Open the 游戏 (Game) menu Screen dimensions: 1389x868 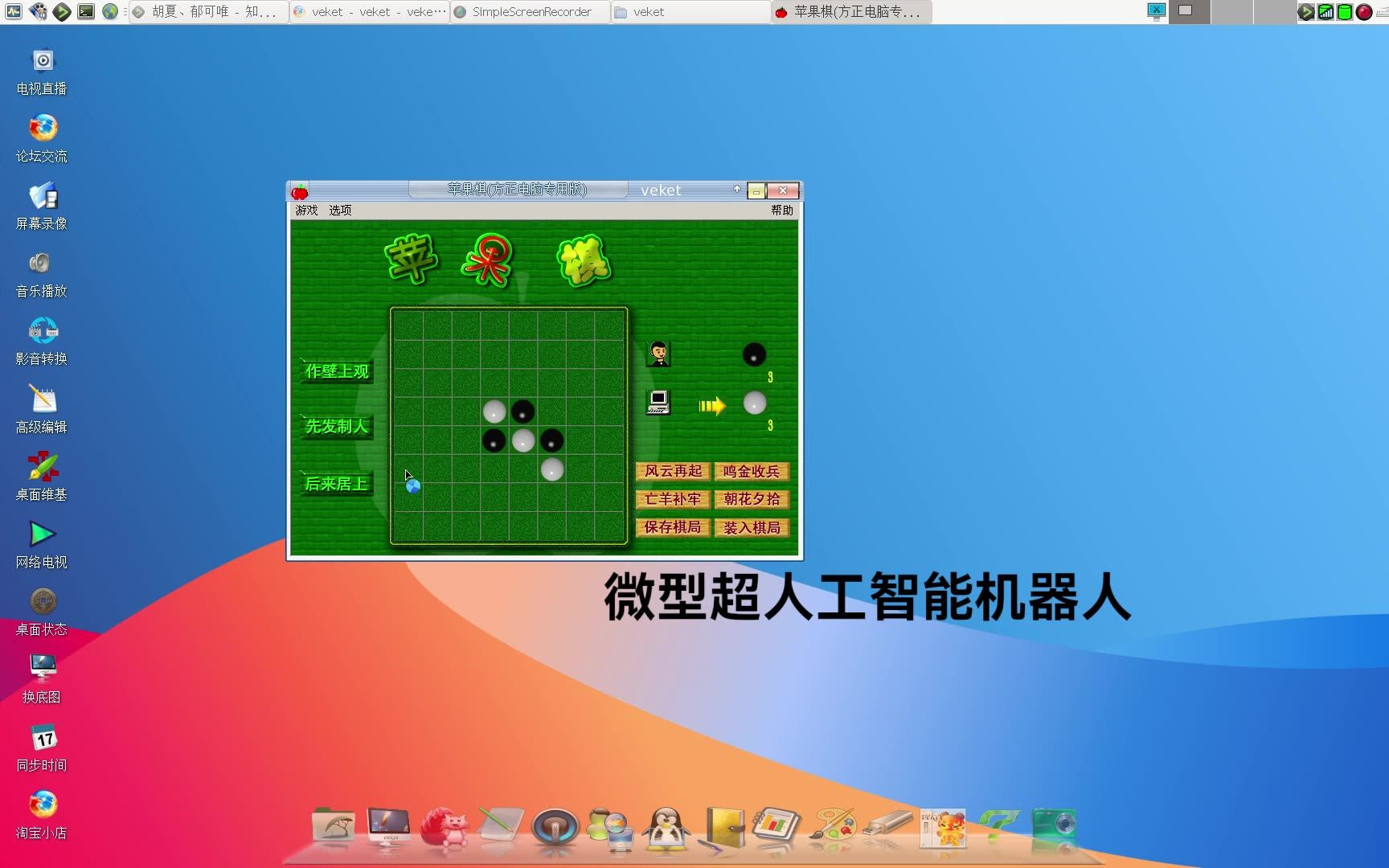point(306,211)
